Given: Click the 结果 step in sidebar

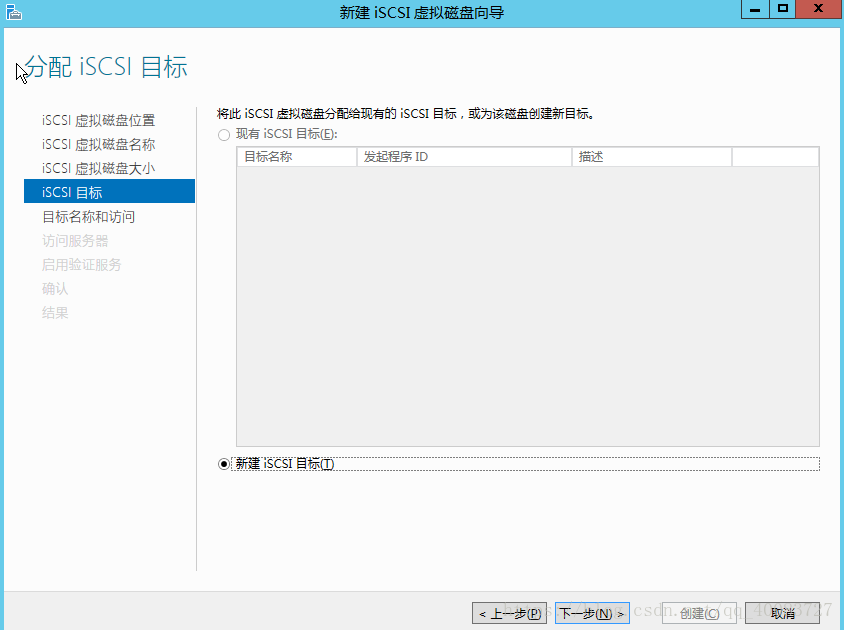Looking at the screenshot, I should click(55, 313).
